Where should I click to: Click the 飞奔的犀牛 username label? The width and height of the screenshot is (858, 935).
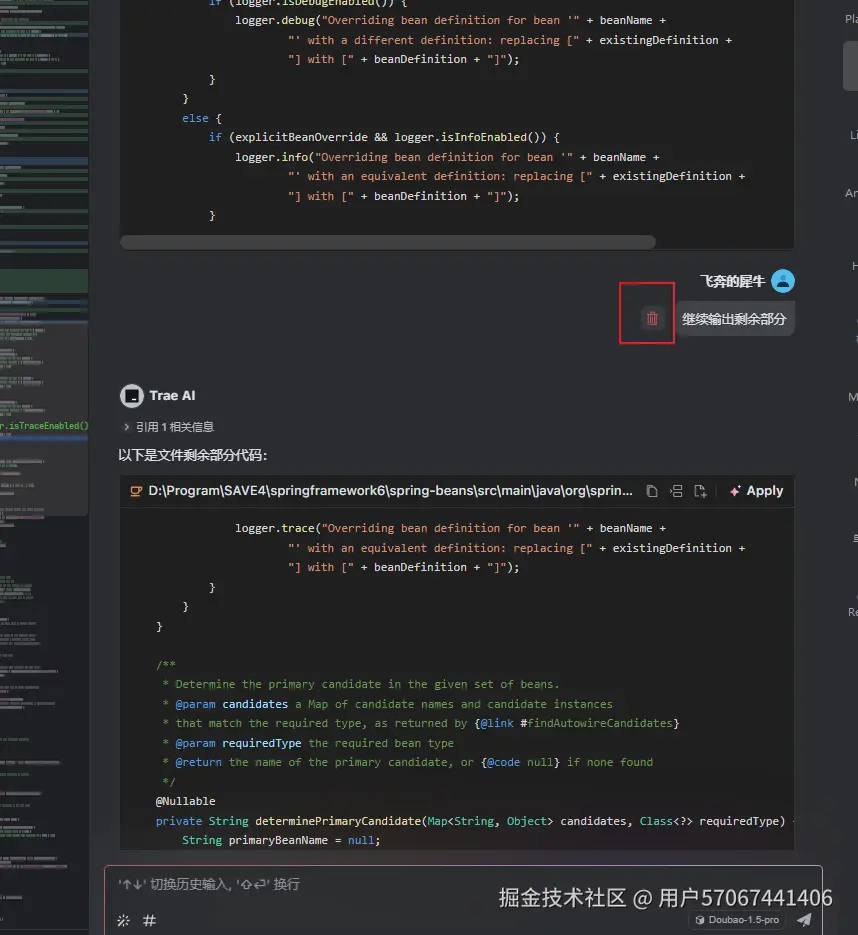[732, 282]
